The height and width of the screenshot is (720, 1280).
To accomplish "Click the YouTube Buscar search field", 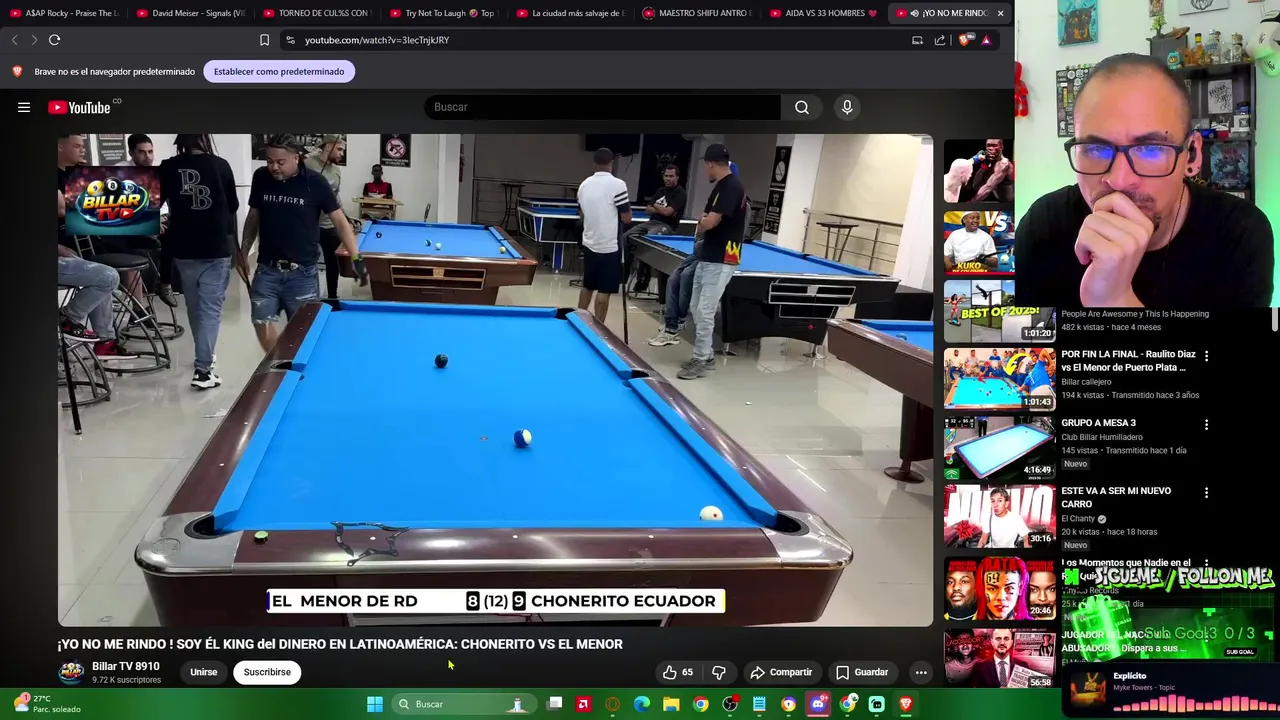I will tap(603, 107).
